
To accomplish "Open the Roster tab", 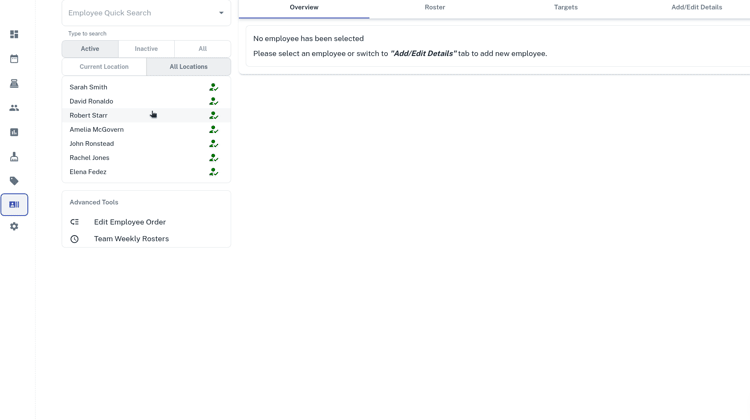I will point(434,8).
